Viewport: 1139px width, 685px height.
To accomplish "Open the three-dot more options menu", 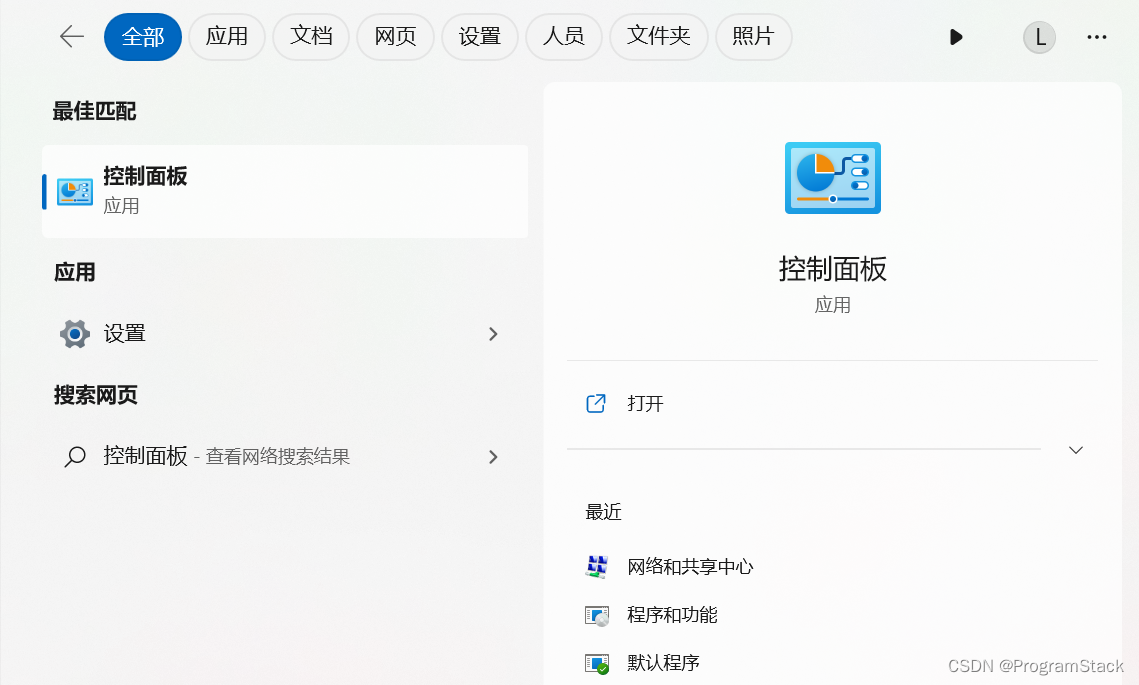I will (x=1097, y=37).
